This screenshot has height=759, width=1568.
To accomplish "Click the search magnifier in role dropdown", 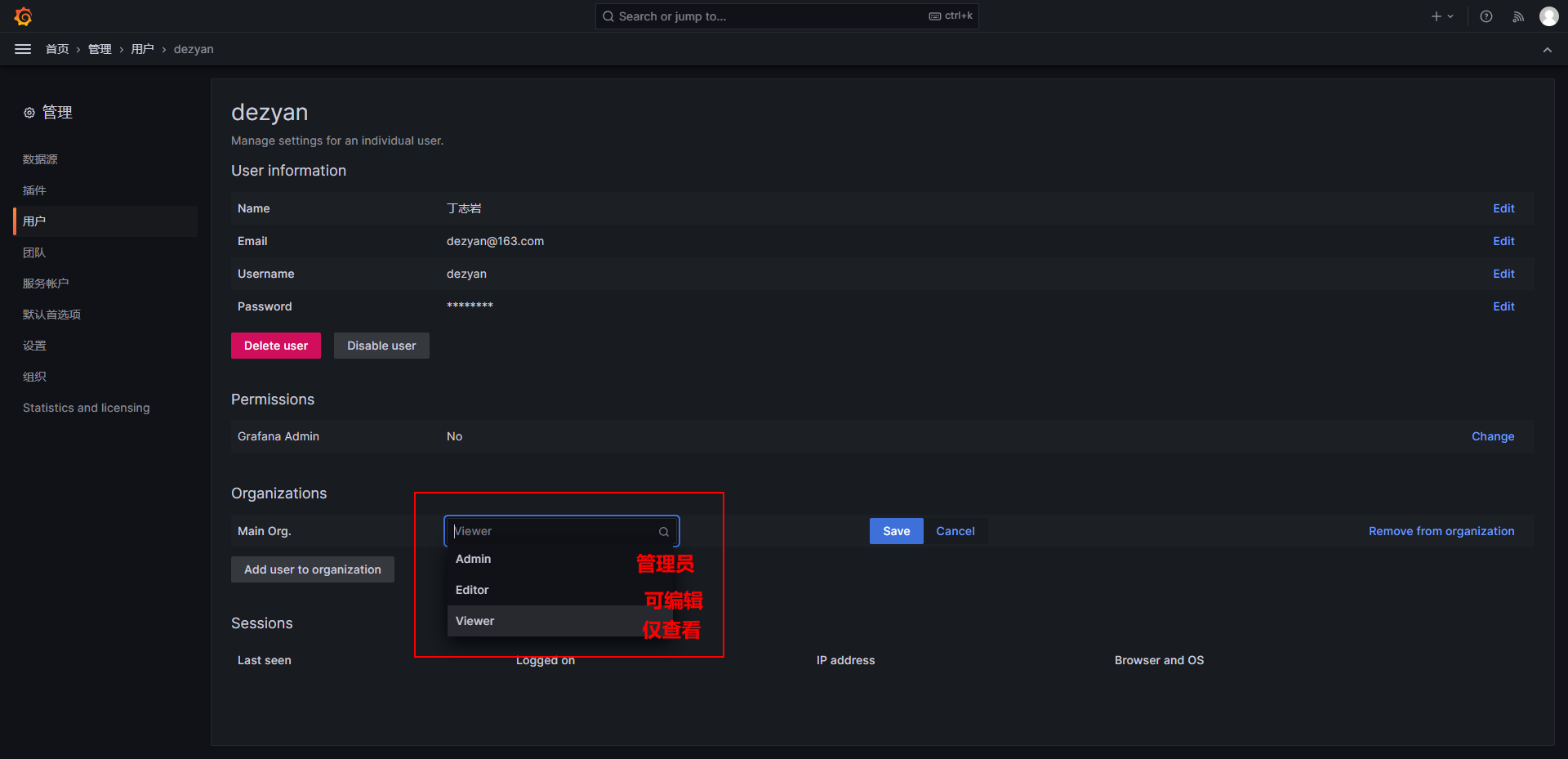I will click(x=664, y=532).
